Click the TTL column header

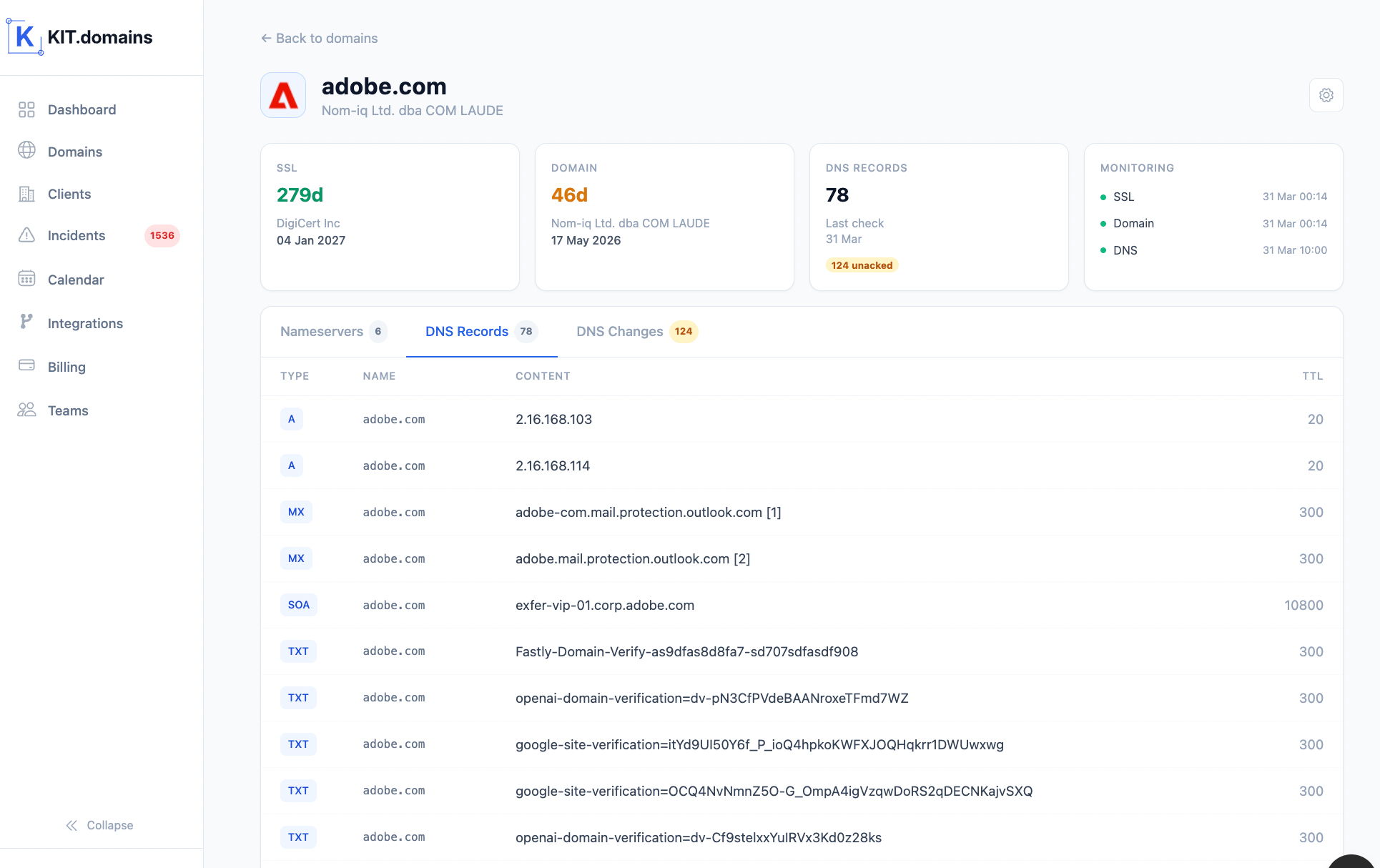click(1312, 376)
